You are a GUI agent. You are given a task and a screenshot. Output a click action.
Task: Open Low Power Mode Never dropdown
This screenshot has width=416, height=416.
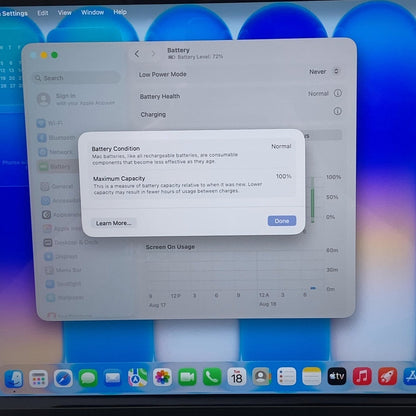[x=324, y=72]
